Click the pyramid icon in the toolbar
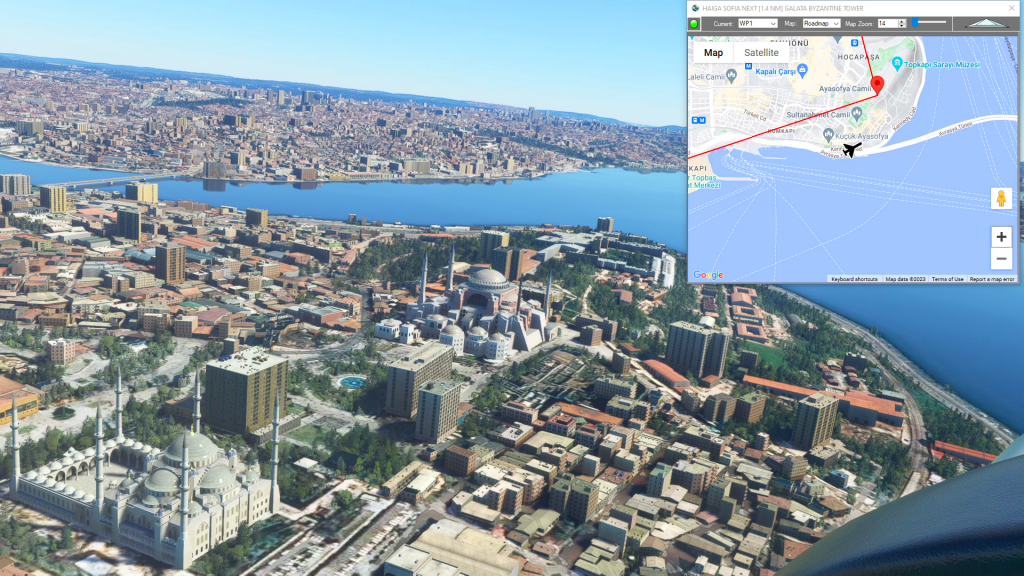 point(986,24)
